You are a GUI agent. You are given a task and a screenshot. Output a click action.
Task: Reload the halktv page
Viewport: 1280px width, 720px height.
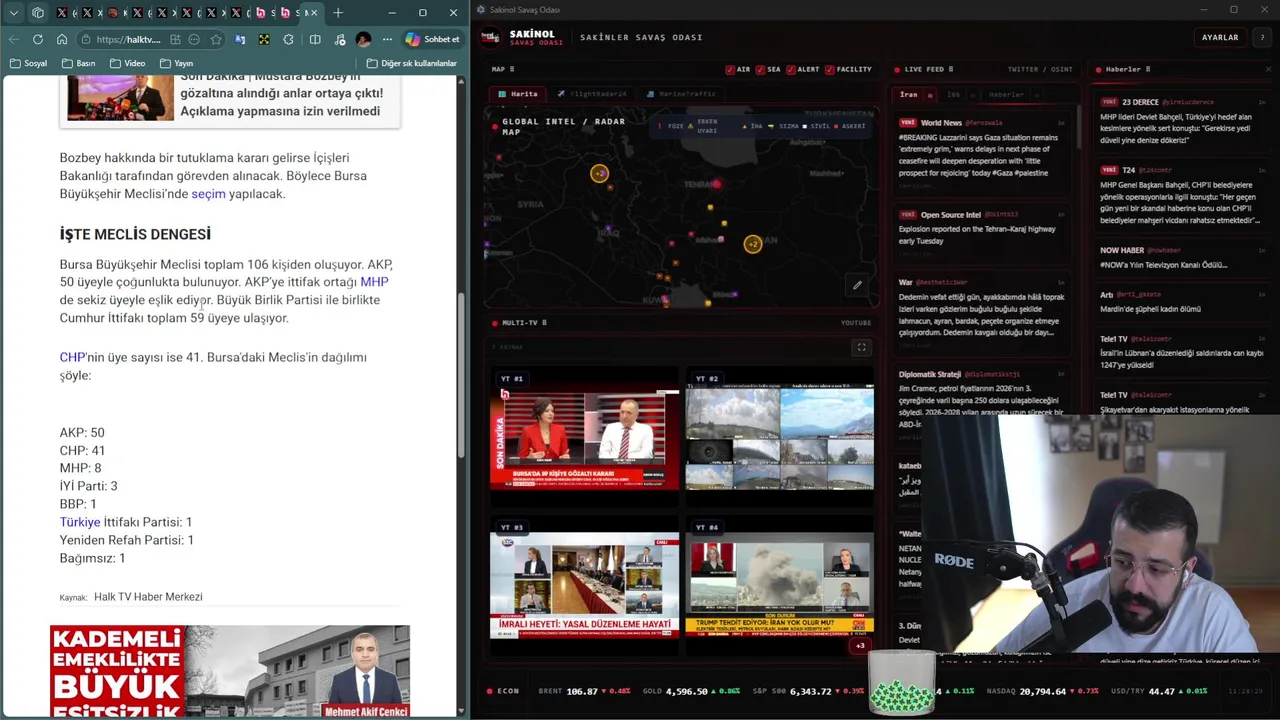[38, 39]
